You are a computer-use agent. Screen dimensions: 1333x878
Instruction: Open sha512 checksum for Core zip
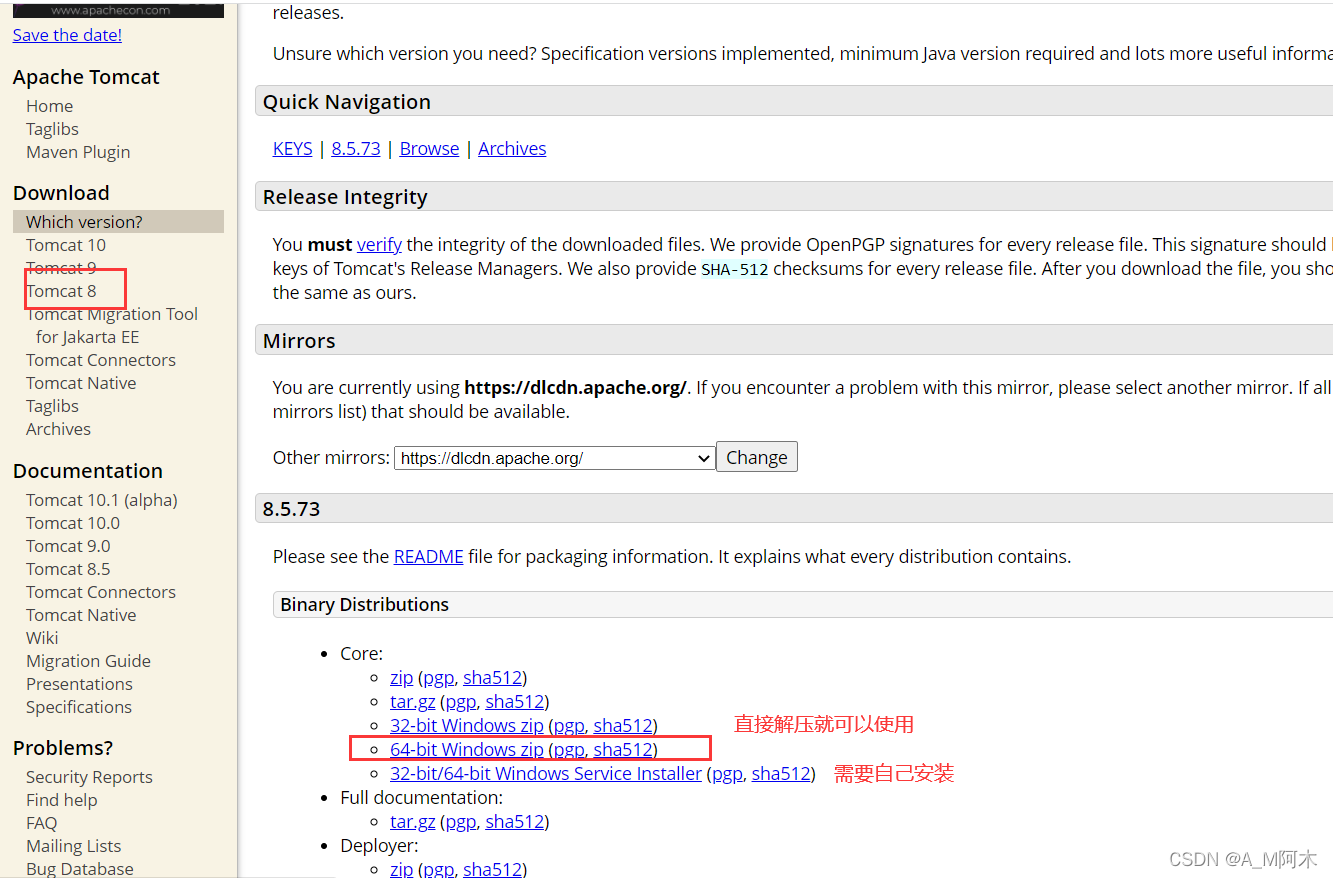492,678
